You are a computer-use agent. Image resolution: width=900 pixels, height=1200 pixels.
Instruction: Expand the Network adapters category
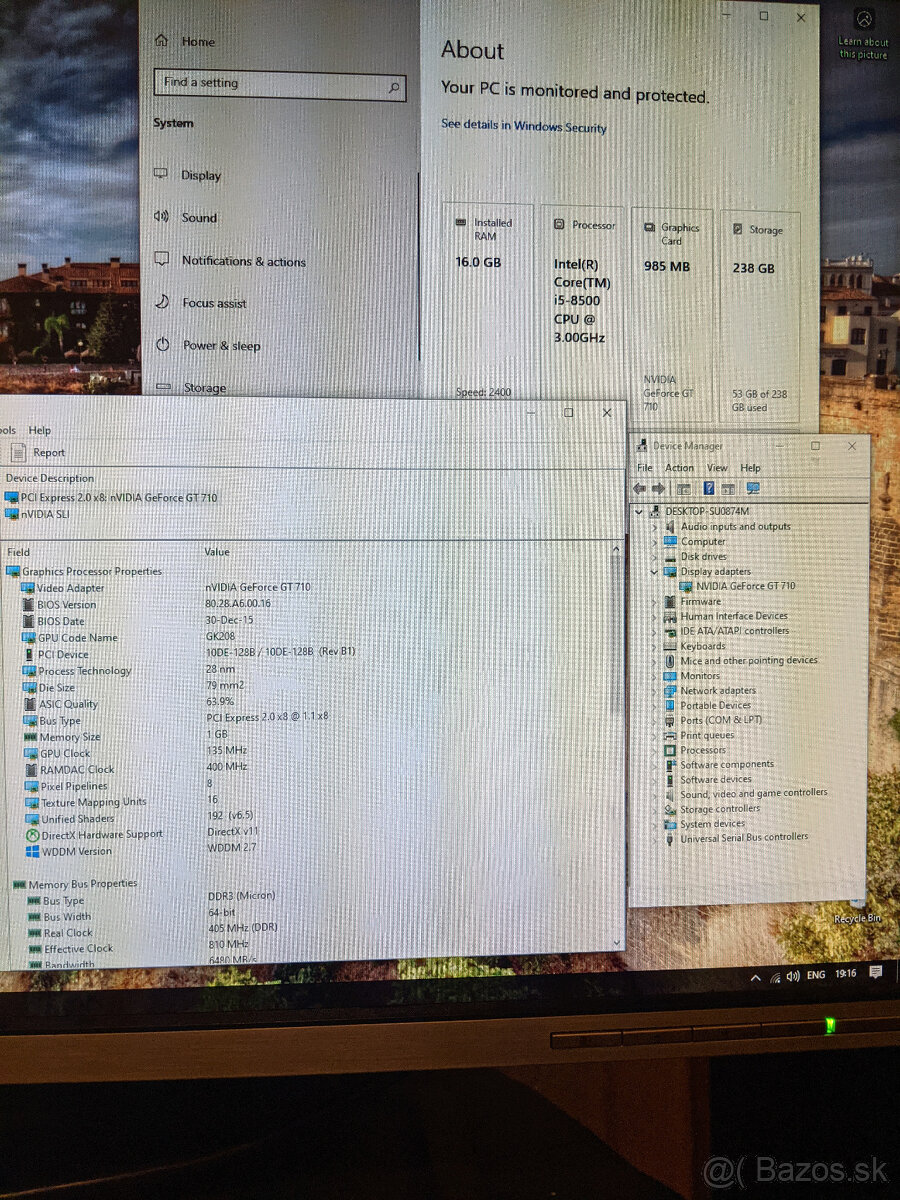(x=653, y=690)
